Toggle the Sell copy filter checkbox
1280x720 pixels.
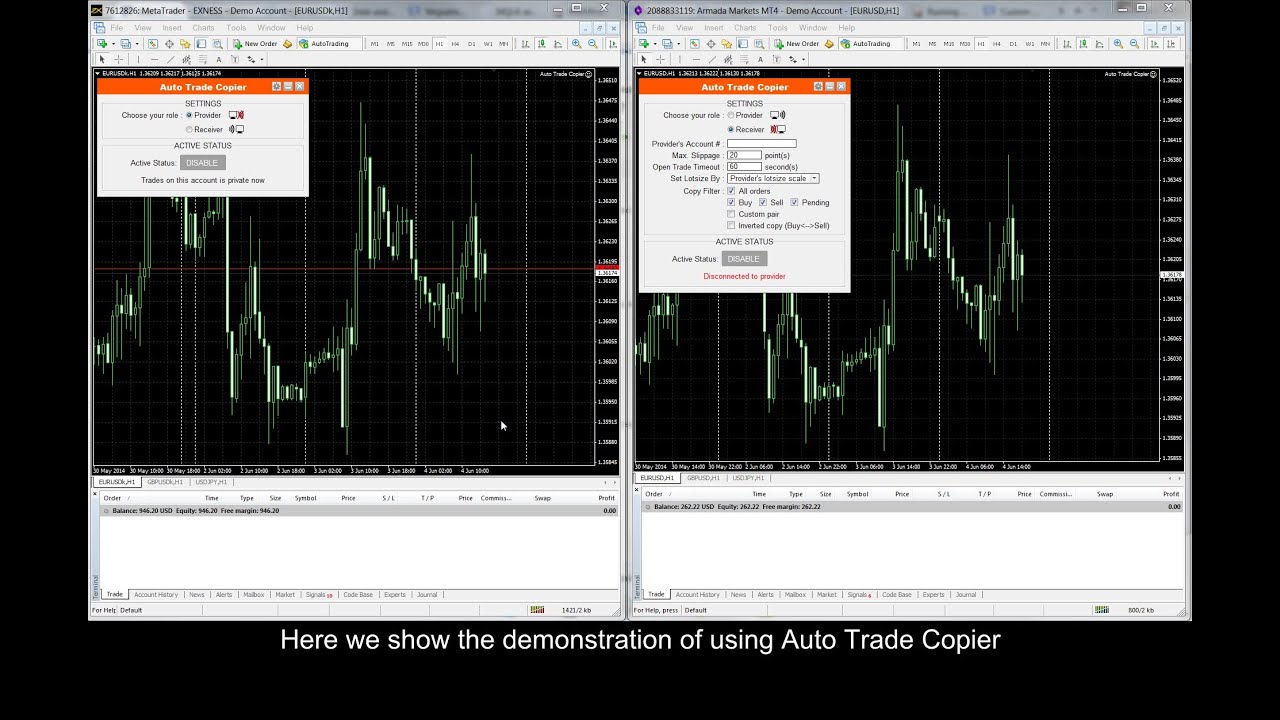(763, 202)
